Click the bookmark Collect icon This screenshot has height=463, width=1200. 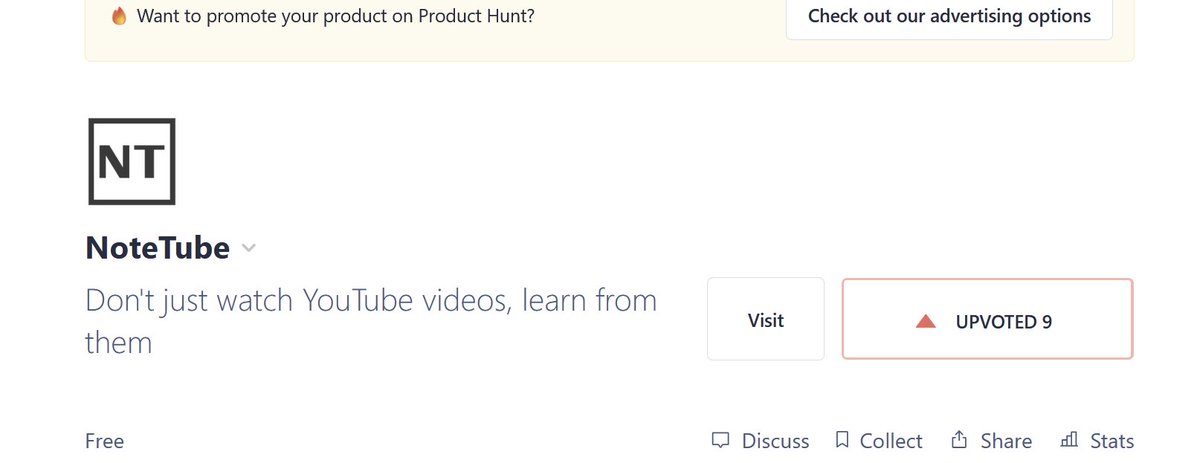(842, 440)
